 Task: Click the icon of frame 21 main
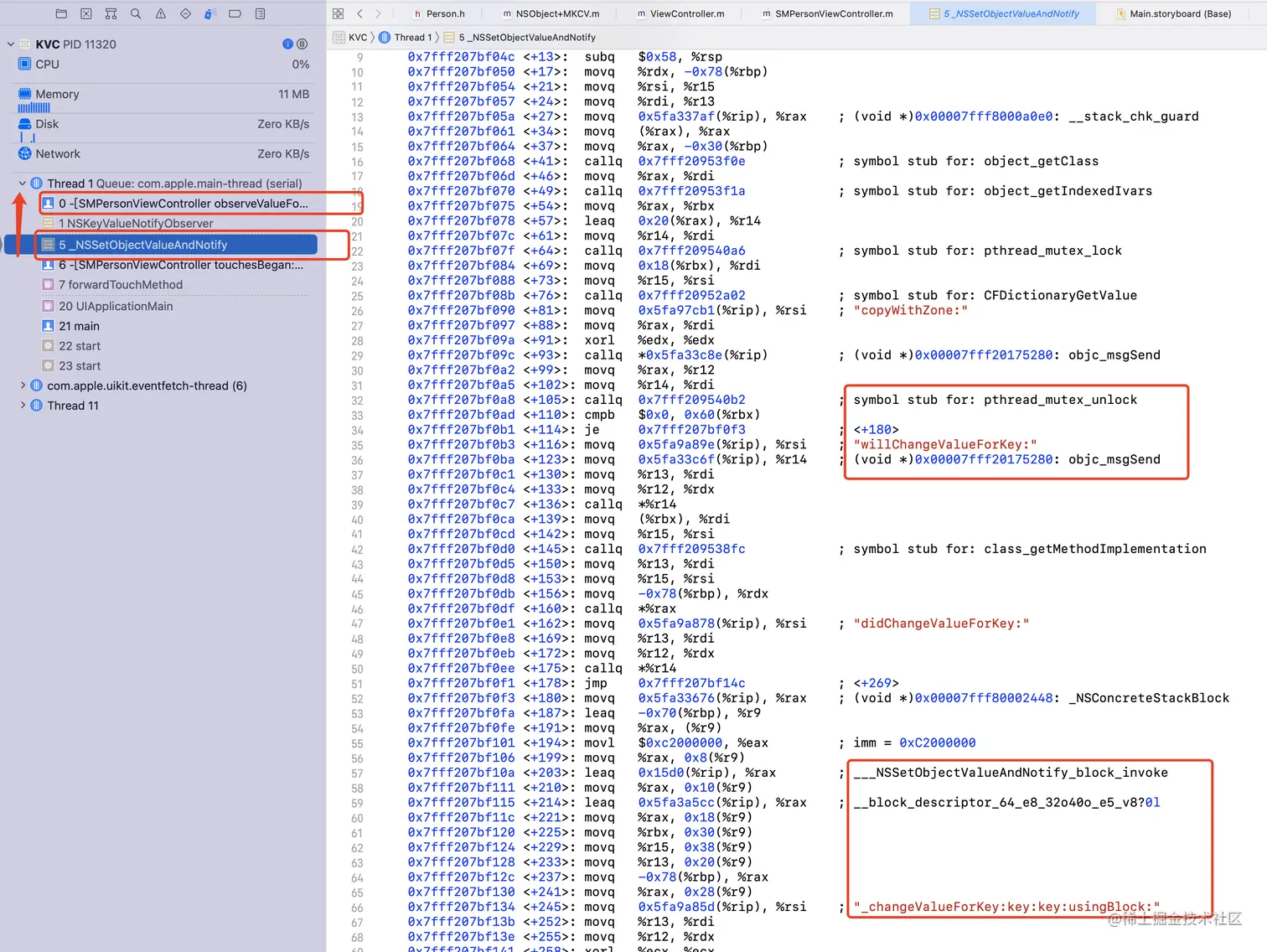pyautogui.click(x=48, y=326)
